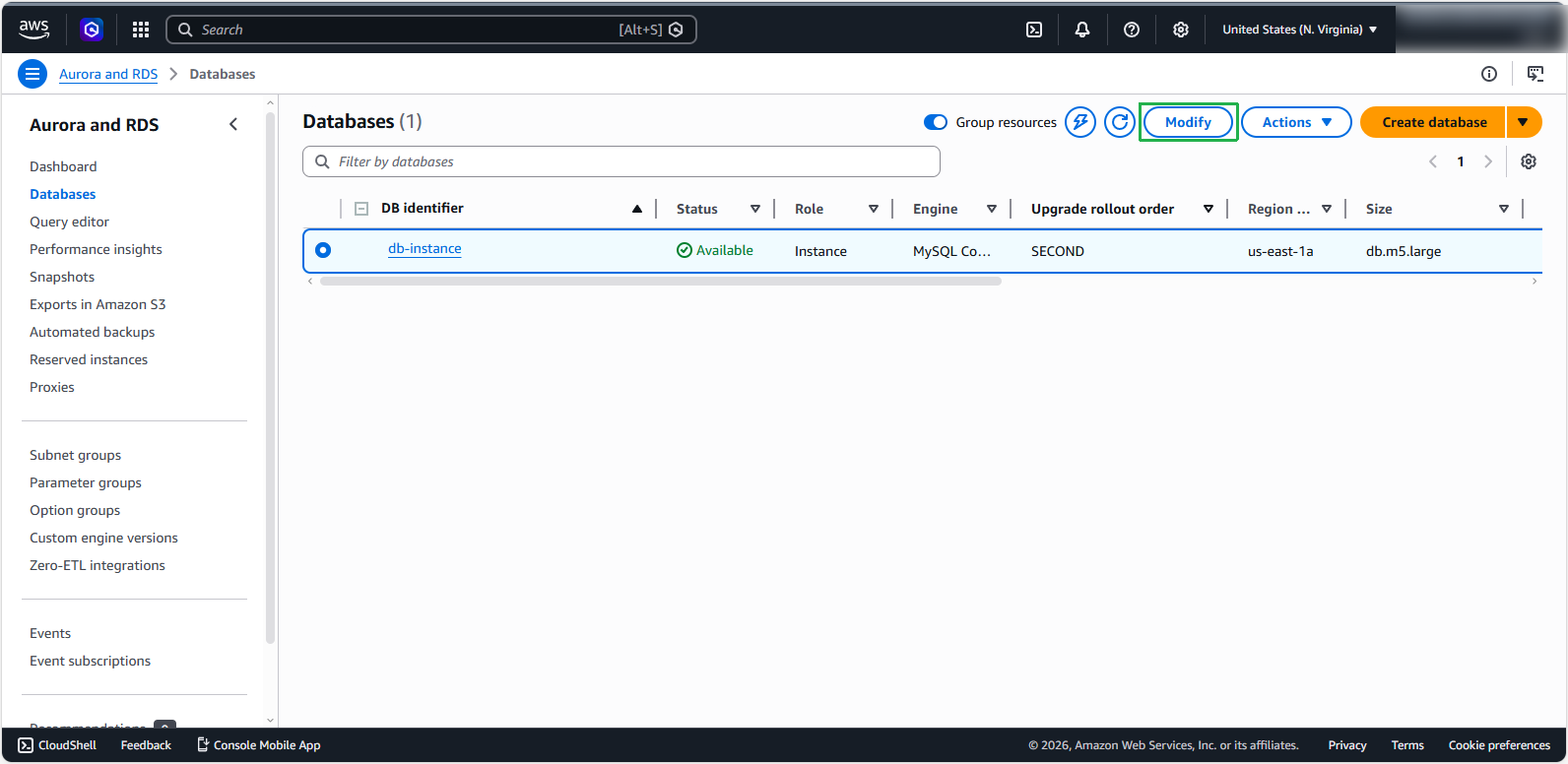Viewport: 1568px width, 764px height.
Task: Toggle Group resources switch
Action: [x=936, y=122]
